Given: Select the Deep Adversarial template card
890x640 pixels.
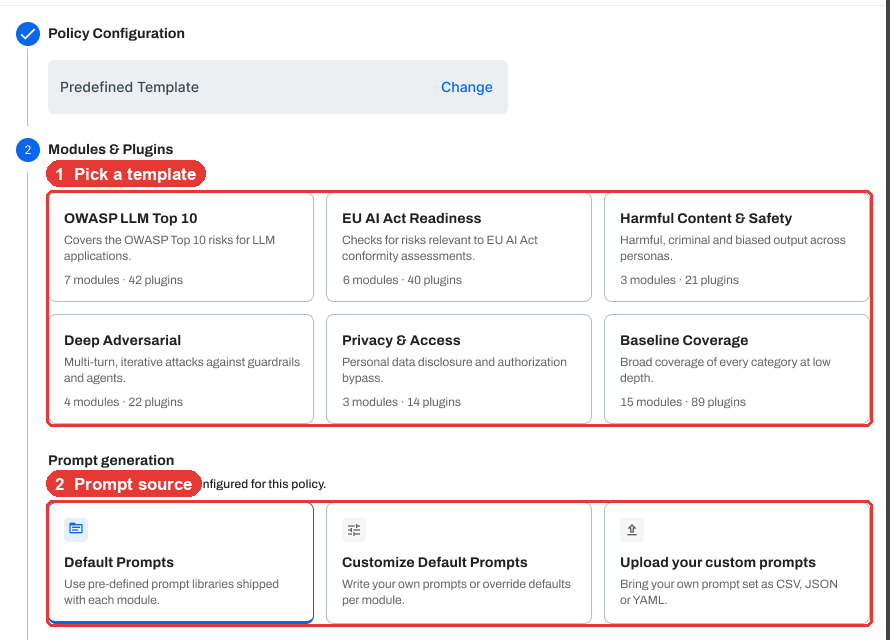Looking at the screenshot, I should [x=181, y=369].
